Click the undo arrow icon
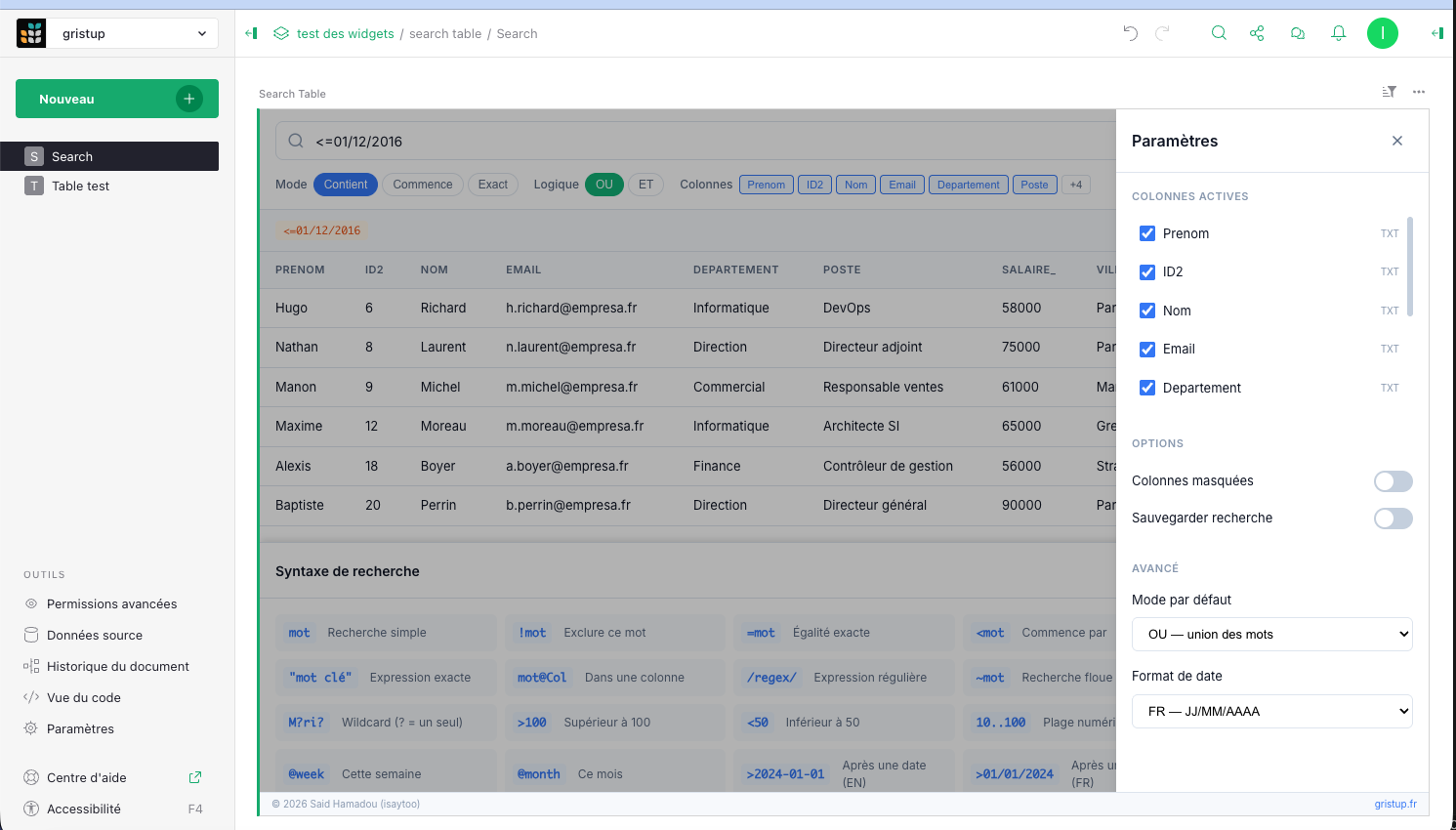Screen dimensions: 1456x830 point(1131,33)
